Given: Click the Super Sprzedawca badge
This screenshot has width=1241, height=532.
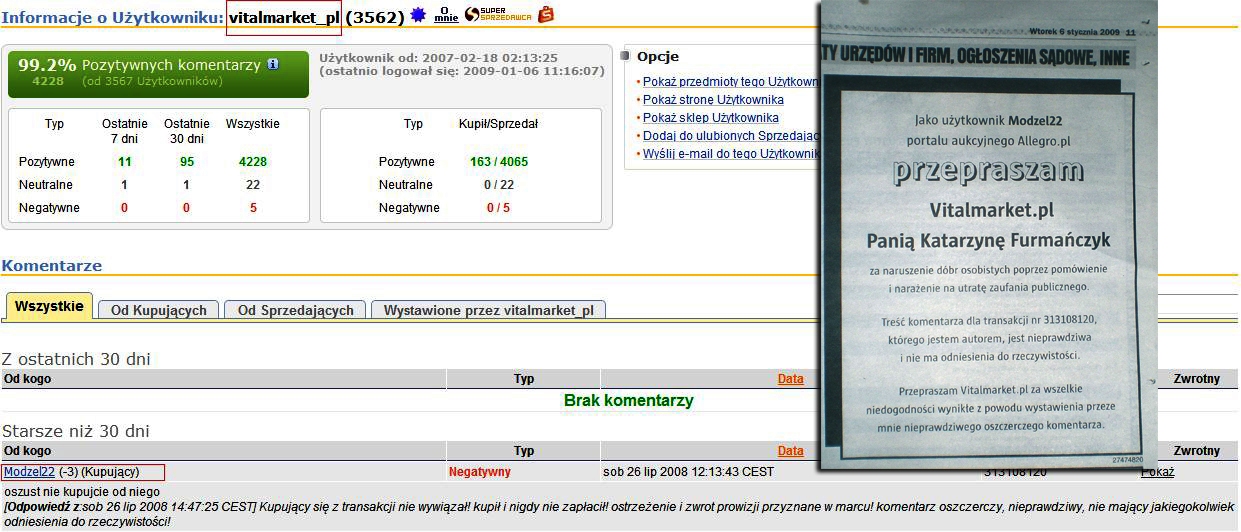Looking at the screenshot, I should pos(498,15).
